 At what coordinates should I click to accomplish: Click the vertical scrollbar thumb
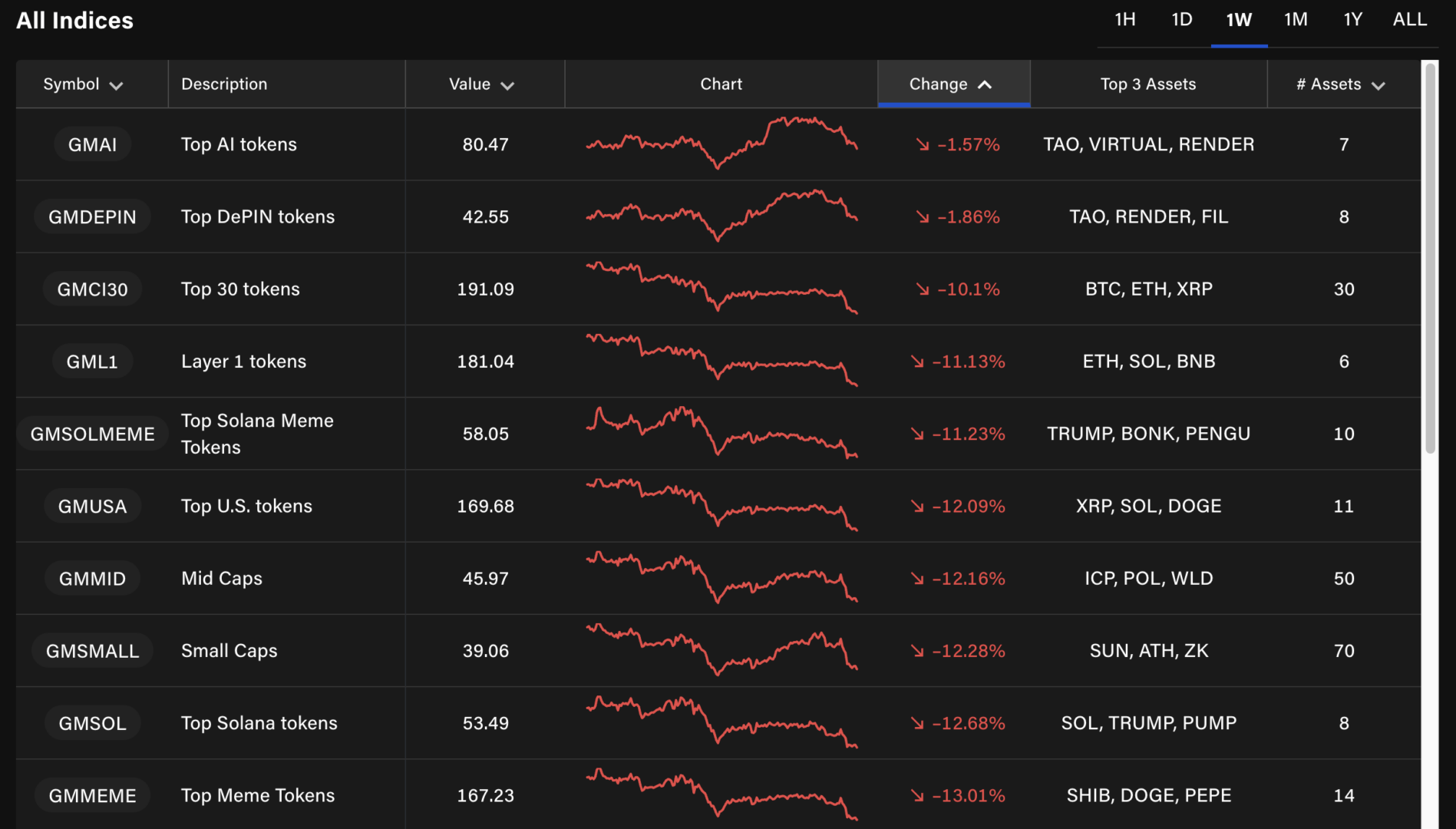click(x=1430, y=258)
